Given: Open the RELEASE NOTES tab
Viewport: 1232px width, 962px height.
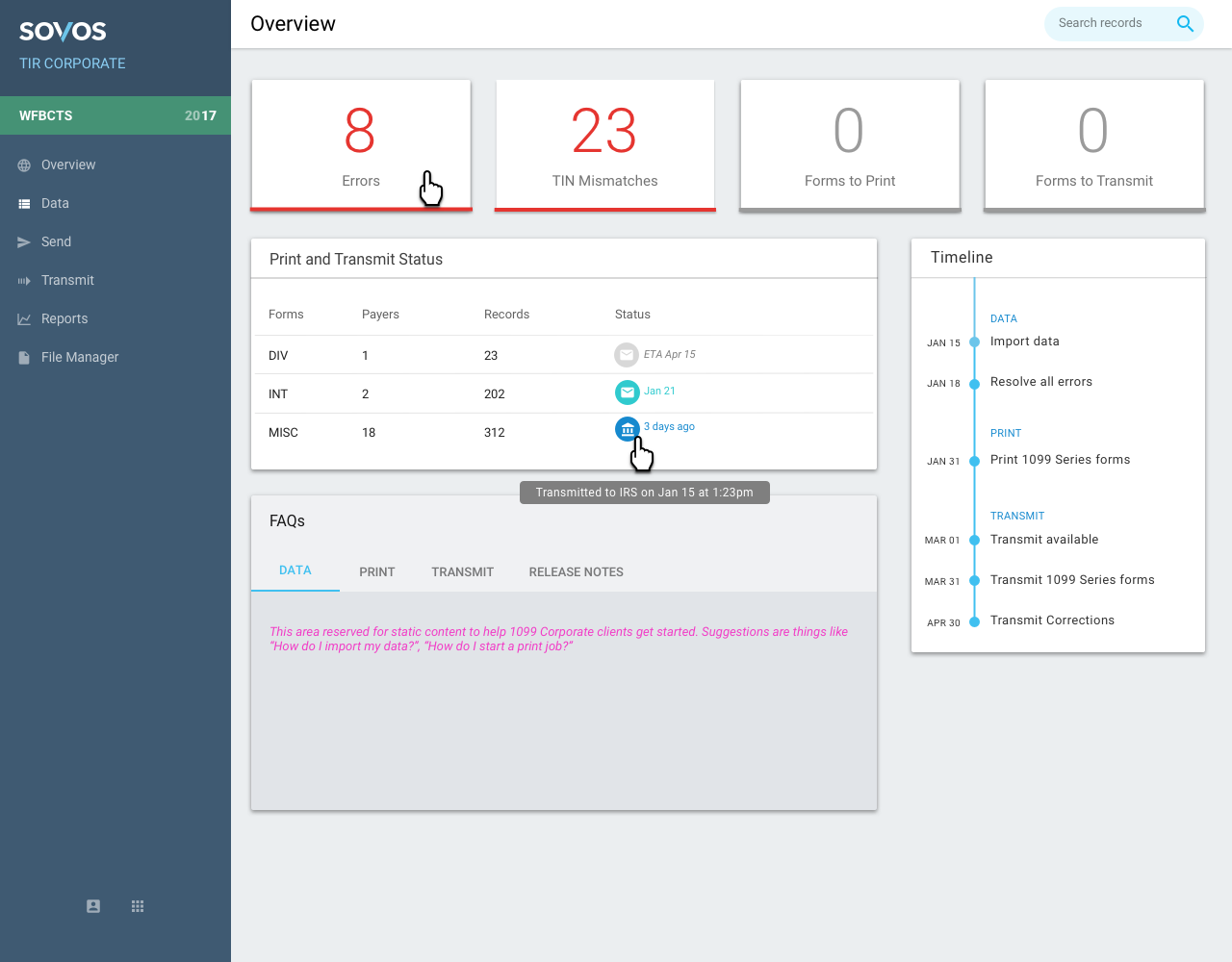Looking at the screenshot, I should (576, 571).
